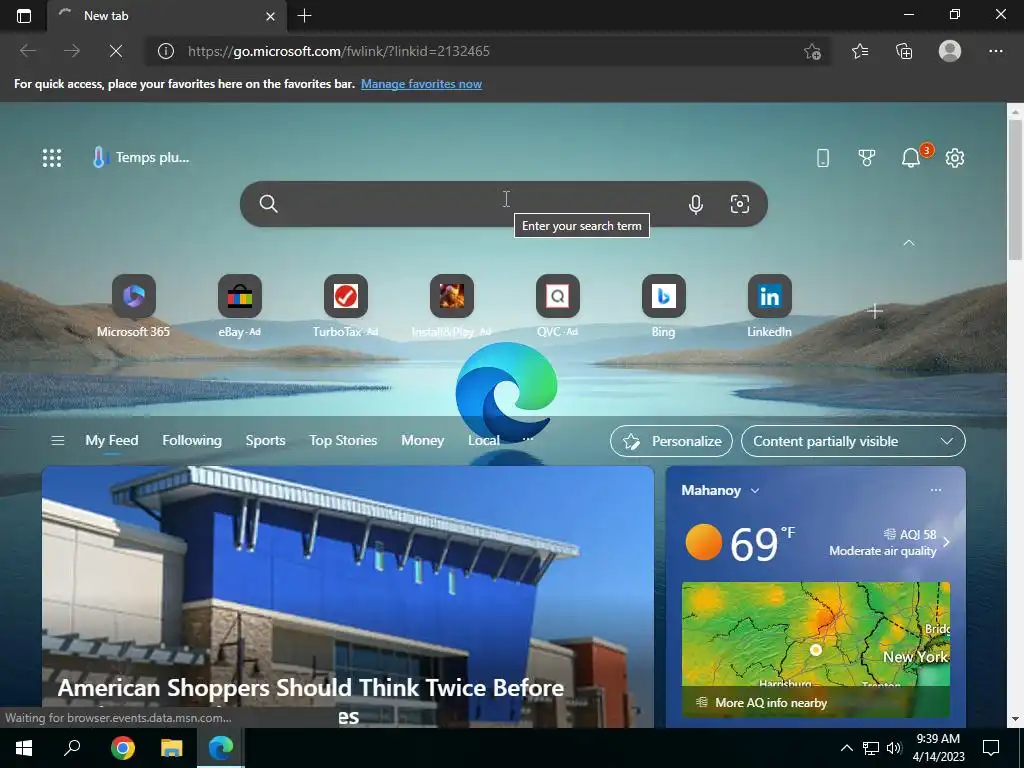Open the Action Center notifications
The width and height of the screenshot is (1024, 768).
[991, 748]
